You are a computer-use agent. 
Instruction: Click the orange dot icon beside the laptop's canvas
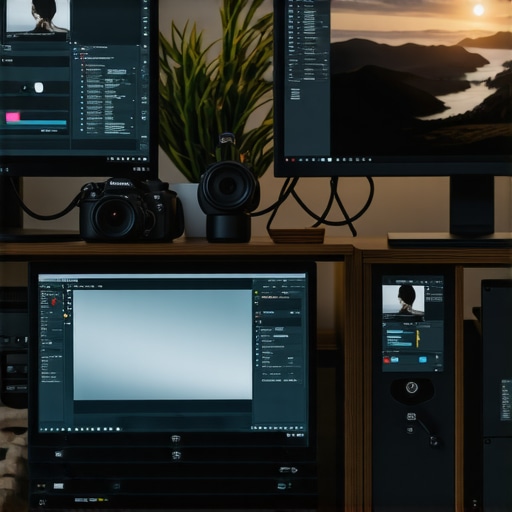coord(66,316)
